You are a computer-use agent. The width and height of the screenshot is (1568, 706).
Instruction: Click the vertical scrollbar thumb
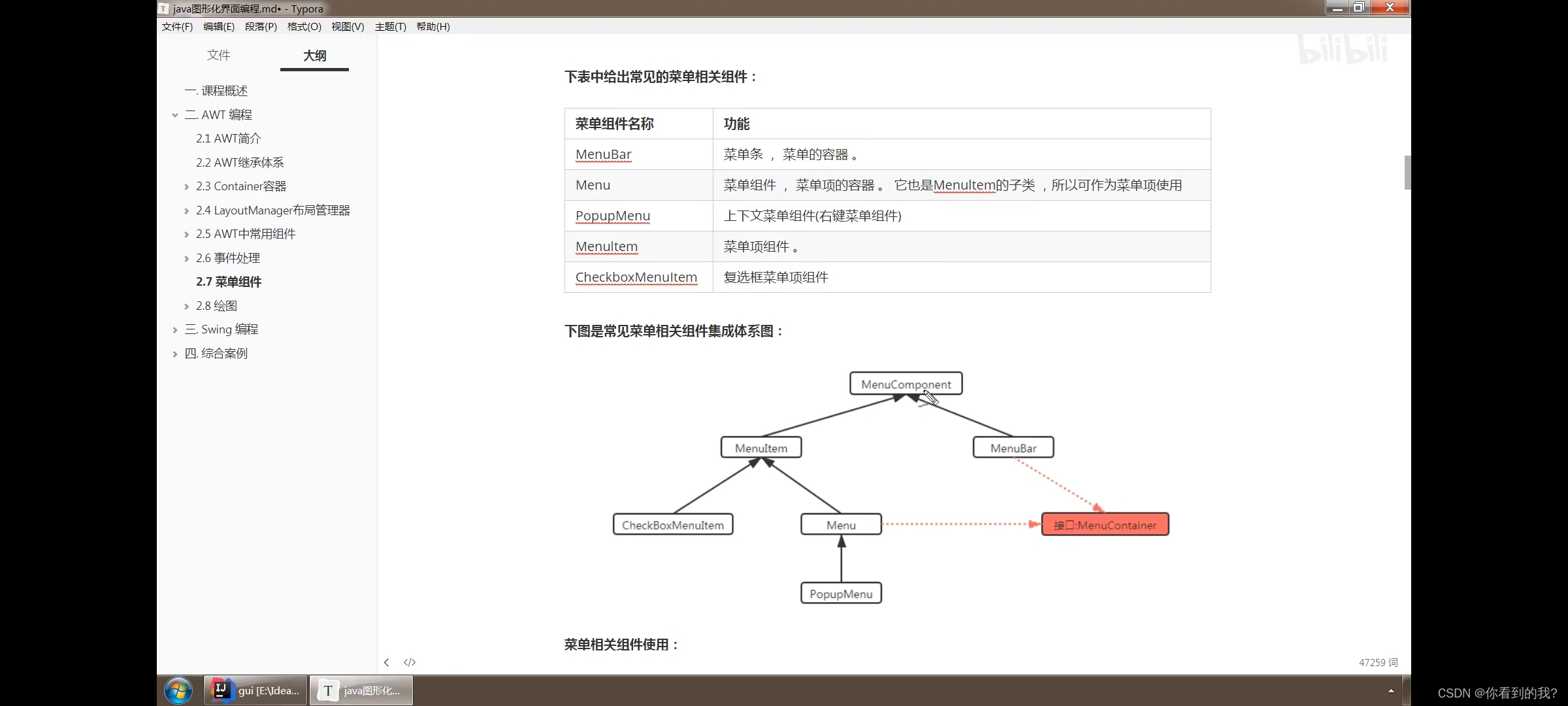tap(1407, 173)
